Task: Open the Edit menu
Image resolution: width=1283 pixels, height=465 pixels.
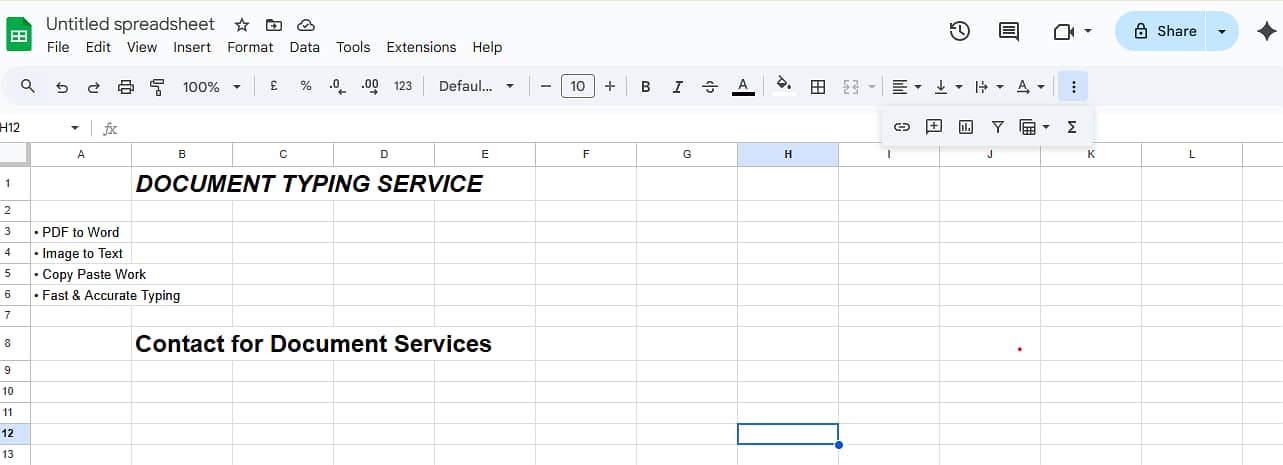Action: [x=98, y=47]
